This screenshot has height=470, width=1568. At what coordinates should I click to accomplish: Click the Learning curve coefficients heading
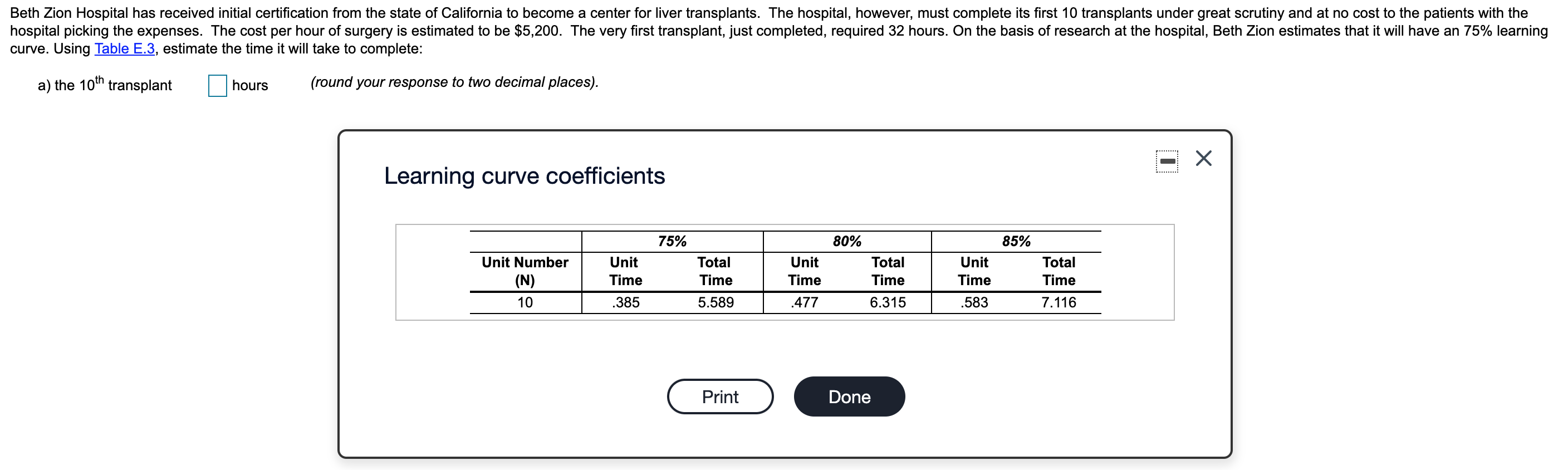pyautogui.click(x=524, y=176)
